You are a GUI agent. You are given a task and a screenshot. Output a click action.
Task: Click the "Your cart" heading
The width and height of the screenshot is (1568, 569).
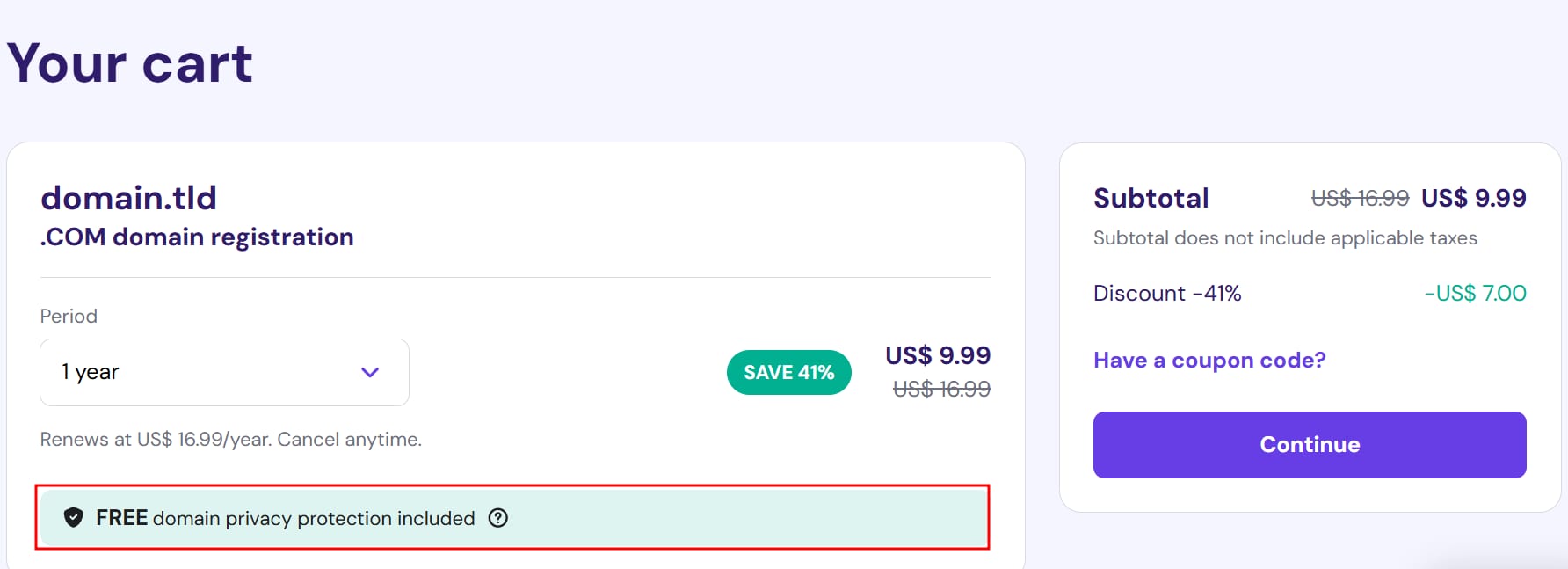tap(130, 63)
